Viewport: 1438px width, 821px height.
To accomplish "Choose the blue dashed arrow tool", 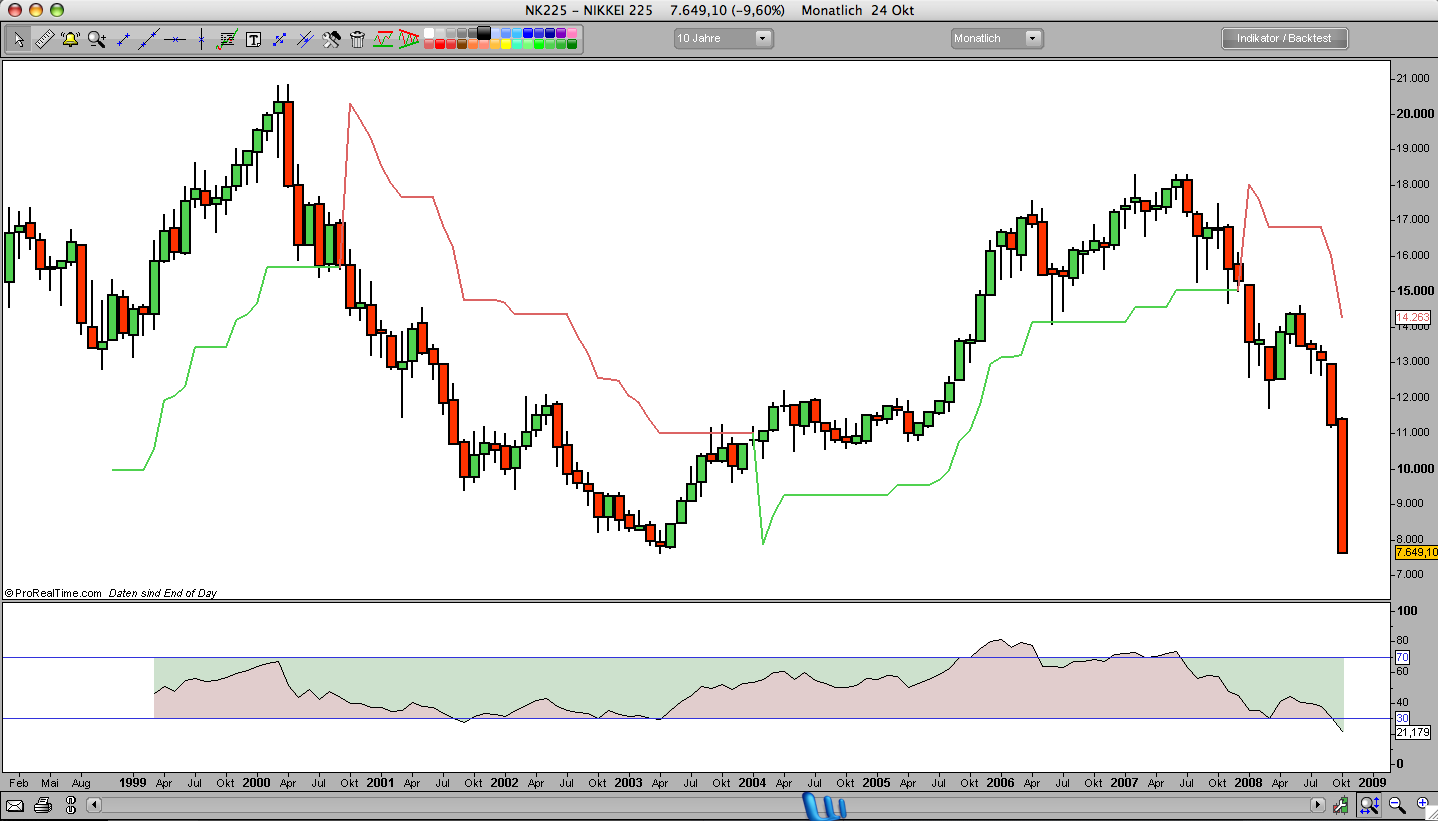I will (x=279, y=39).
